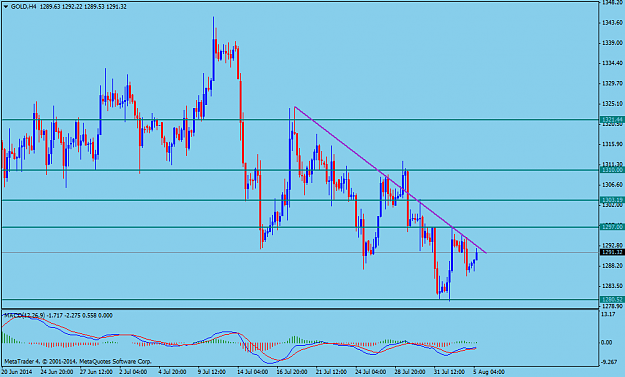Select the horizontal line tagged 1310.00

(x=300, y=170)
